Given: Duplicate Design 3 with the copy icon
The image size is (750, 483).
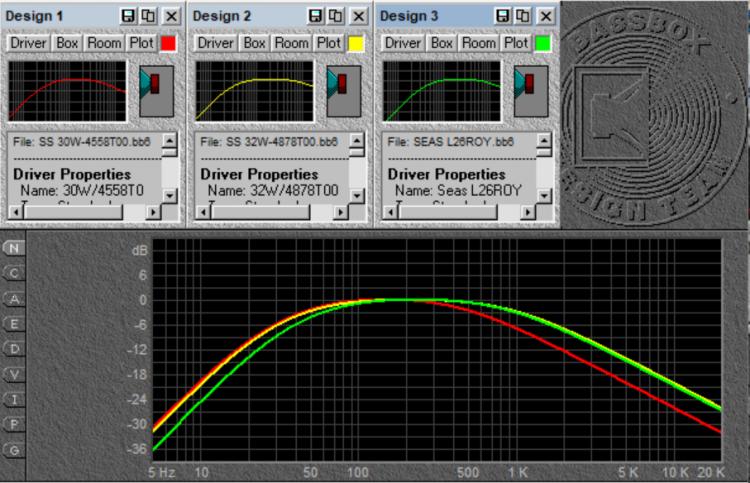Looking at the screenshot, I should coord(523,16).
